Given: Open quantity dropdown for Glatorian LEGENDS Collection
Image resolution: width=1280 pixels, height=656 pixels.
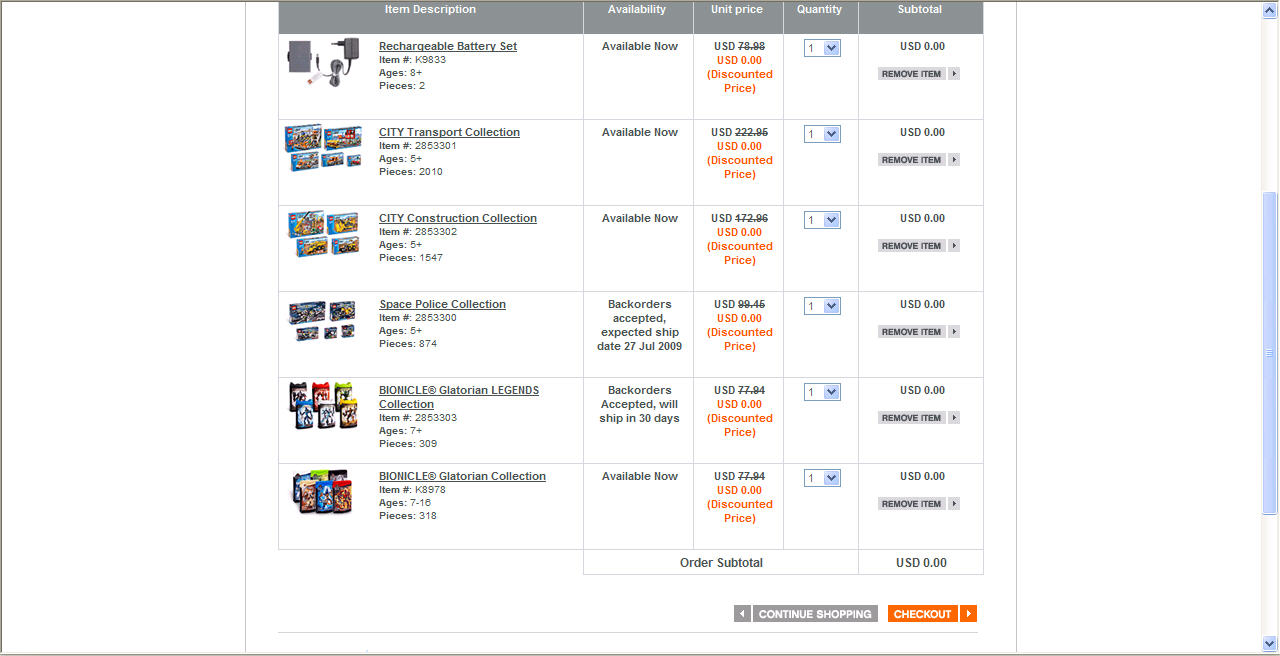Looking at the screenshot, I should point(822,392).
